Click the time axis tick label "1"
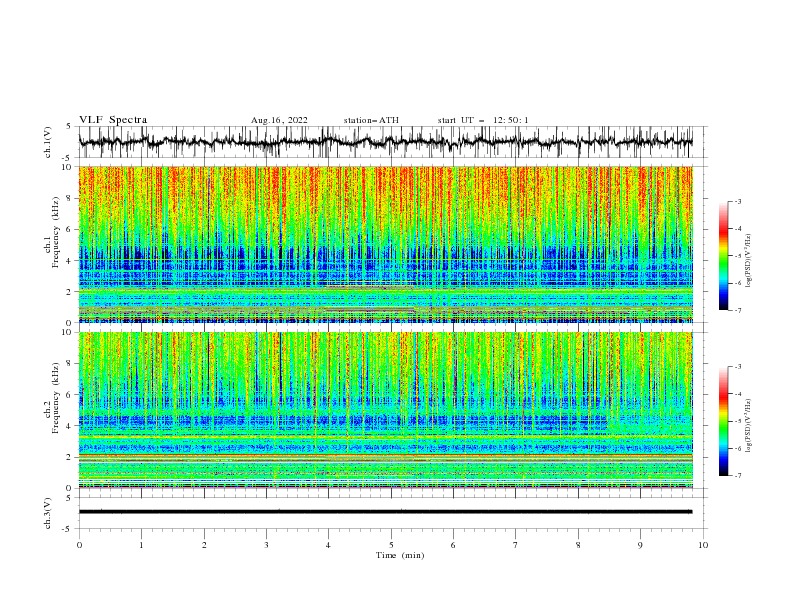Screen dimensions: 792x612 [x=141, y=545]
